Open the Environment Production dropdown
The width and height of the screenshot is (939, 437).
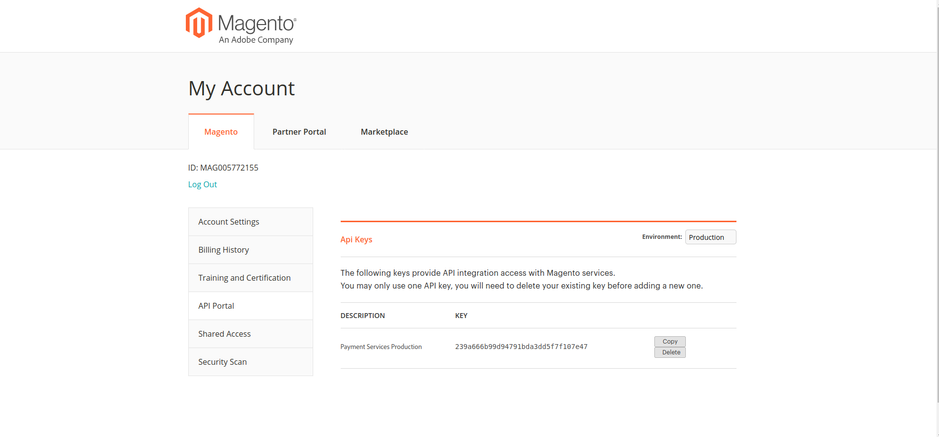[x=710, y=237]
